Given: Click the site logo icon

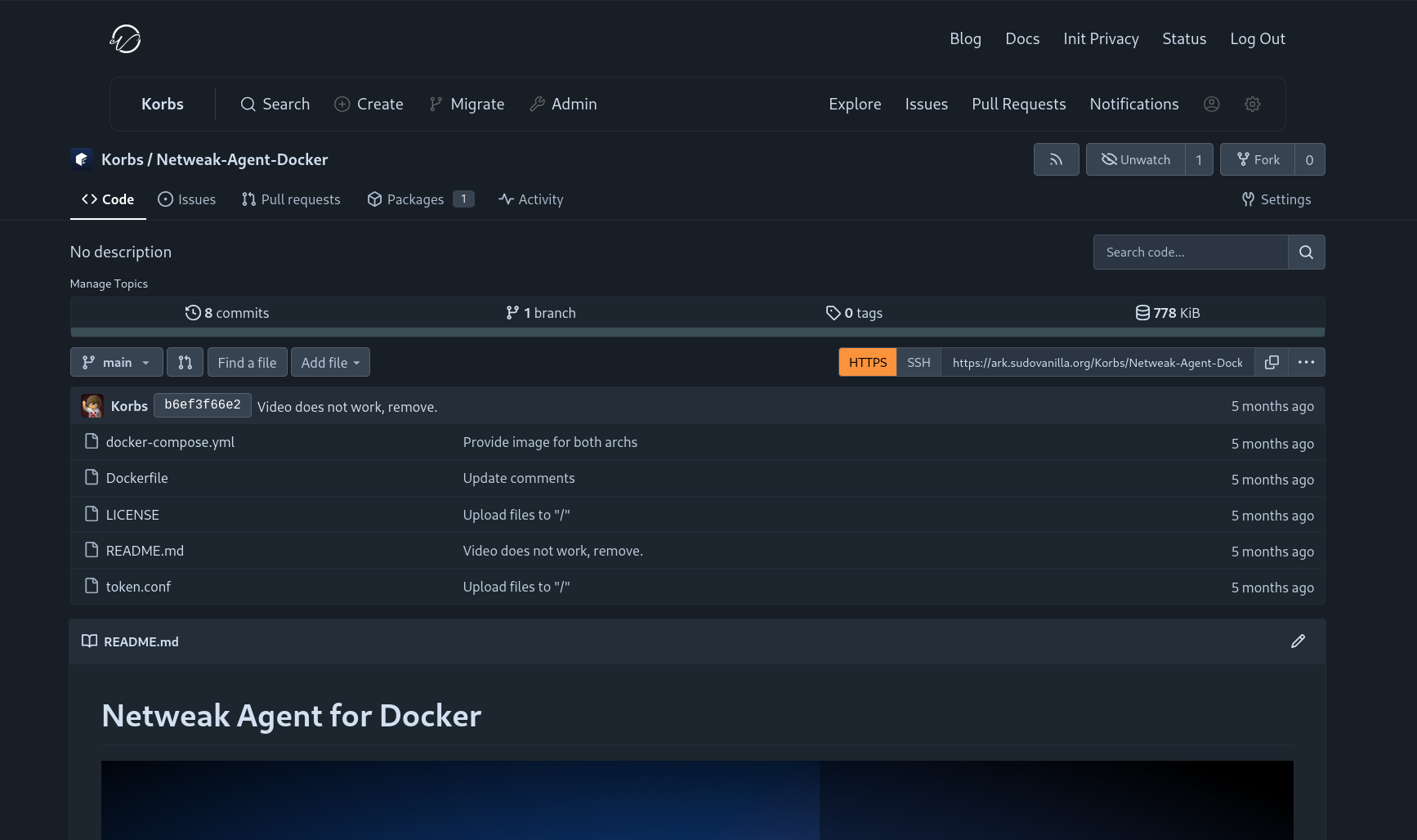Looking at the screenshot, I should [x=125, y=38].
